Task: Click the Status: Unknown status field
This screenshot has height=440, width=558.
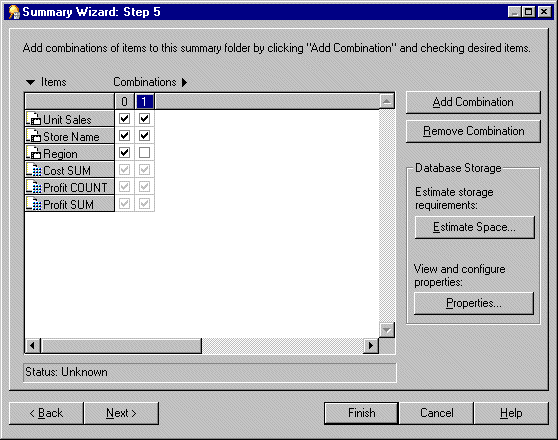Action: point(210,372)
